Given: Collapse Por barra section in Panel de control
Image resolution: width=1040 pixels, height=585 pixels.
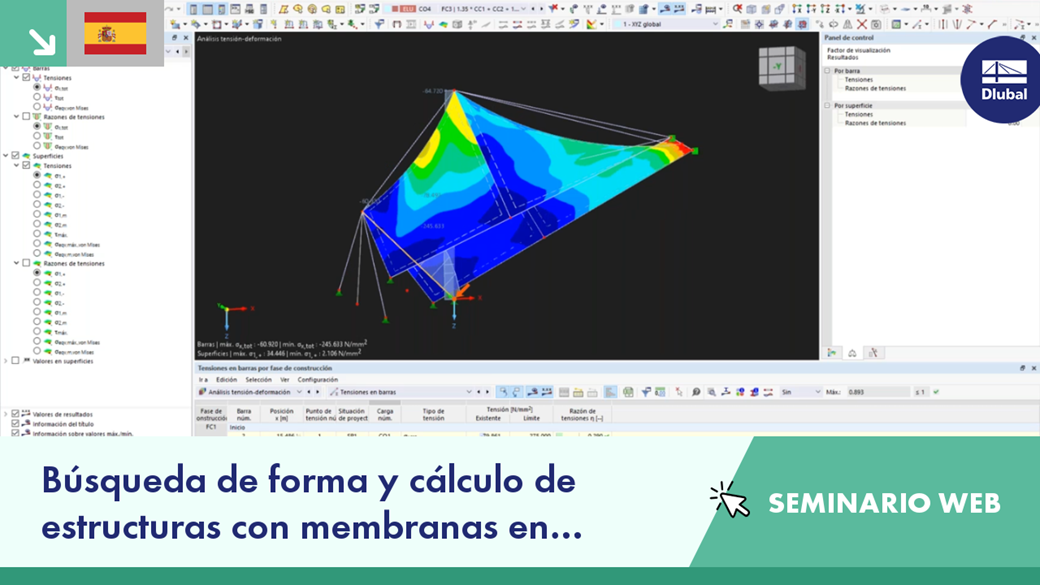Looking at the screenshot, I should [828, 70].
